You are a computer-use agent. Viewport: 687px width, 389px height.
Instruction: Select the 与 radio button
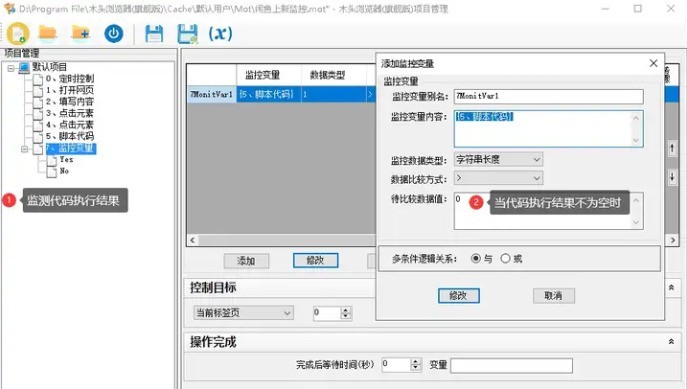[x=475, y=259]
